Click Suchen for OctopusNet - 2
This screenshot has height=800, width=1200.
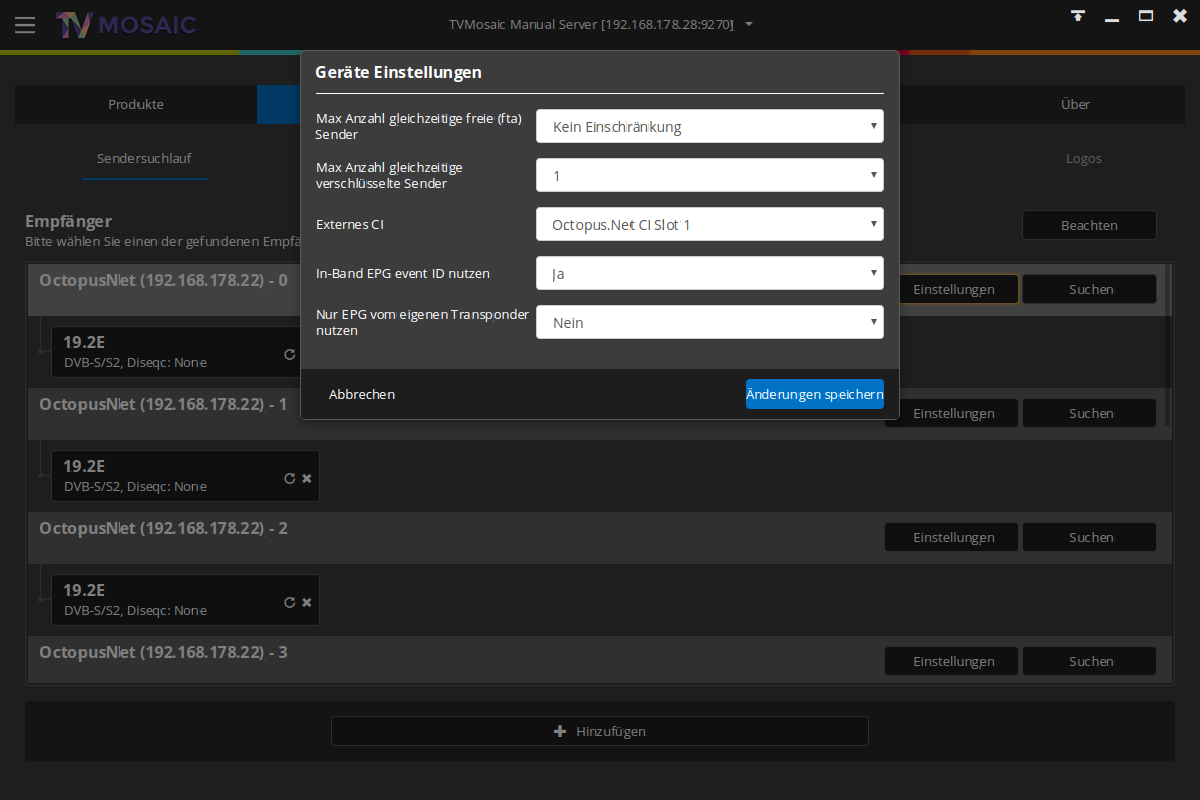tap(1090, 537)
